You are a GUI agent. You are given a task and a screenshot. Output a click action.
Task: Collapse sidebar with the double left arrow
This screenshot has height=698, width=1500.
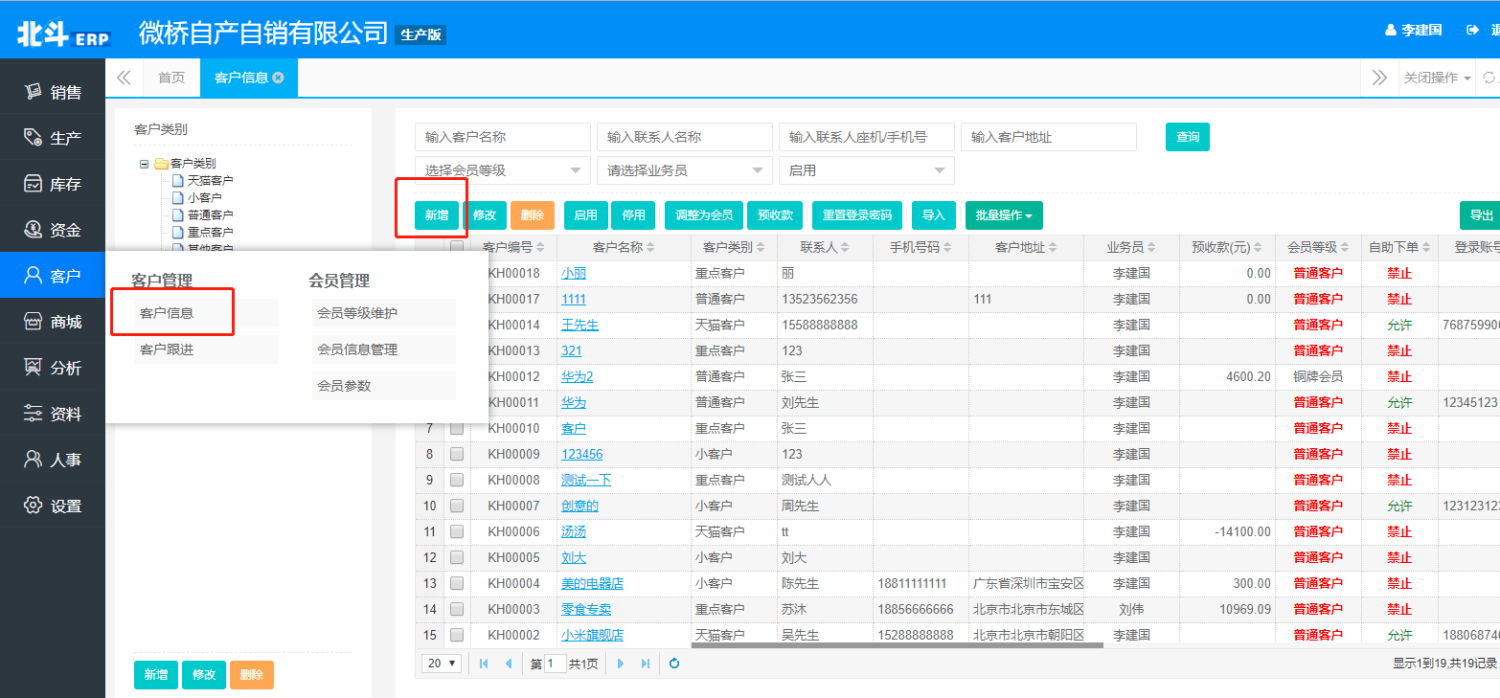pyautogui.click(x=124, y=78)
